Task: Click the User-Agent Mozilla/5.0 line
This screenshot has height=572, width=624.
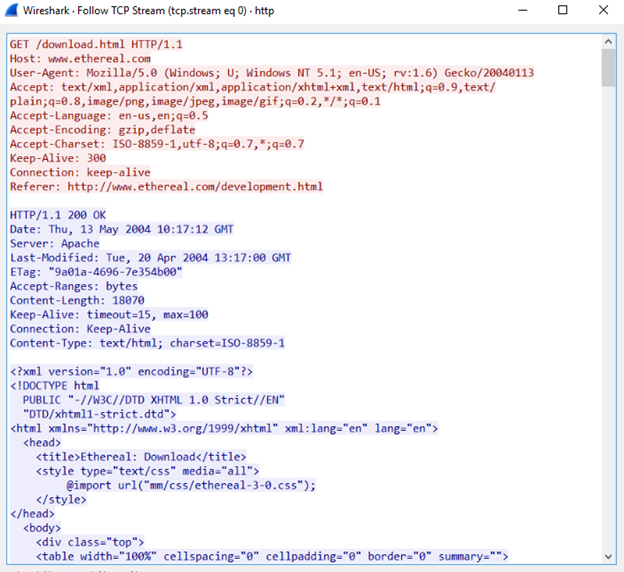Action: coord(272,73)
